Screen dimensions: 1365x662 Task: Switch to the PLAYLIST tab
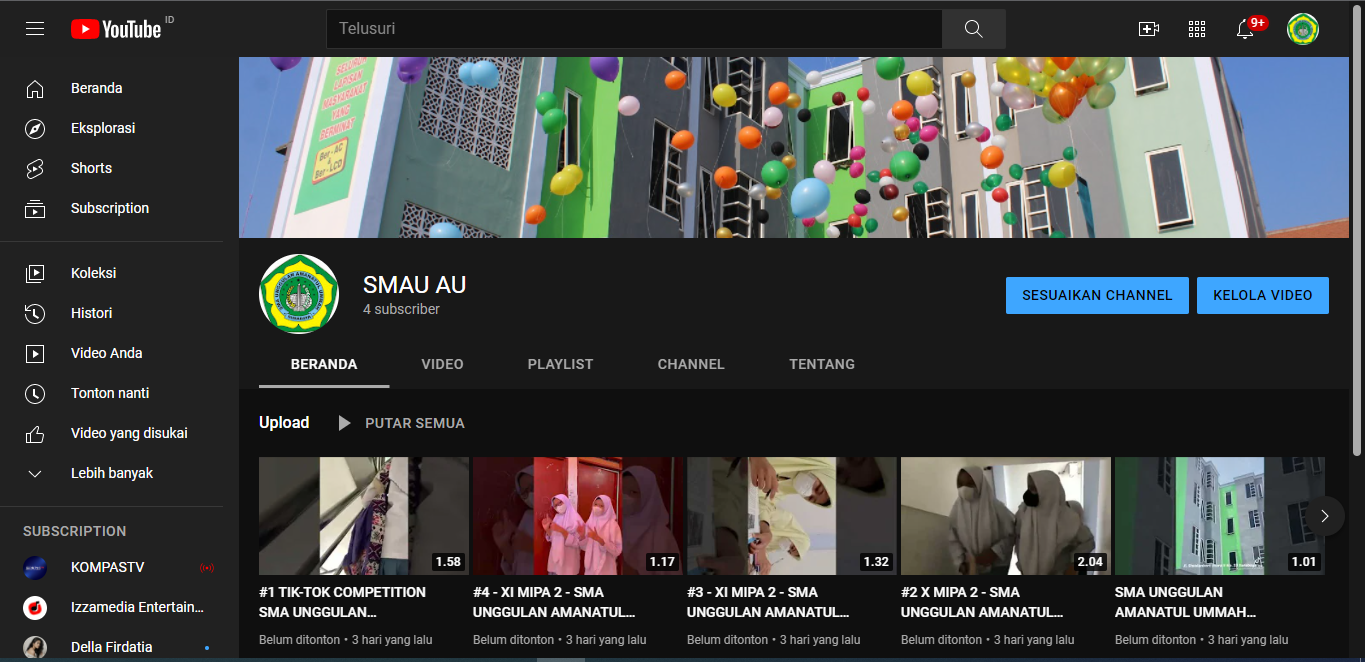560,364
